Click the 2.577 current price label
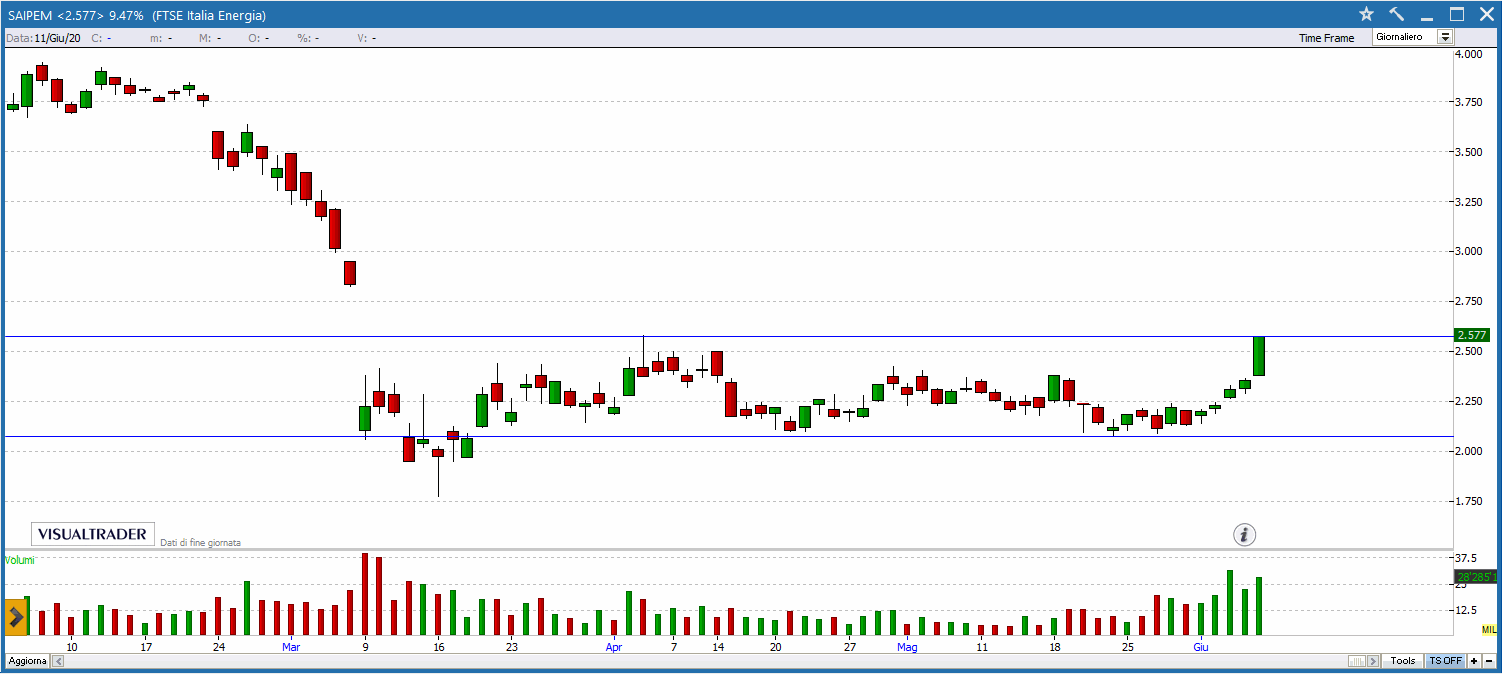Image resolution: width=1502 pixels, height=674 pixels. click(x=1472, y=335)
